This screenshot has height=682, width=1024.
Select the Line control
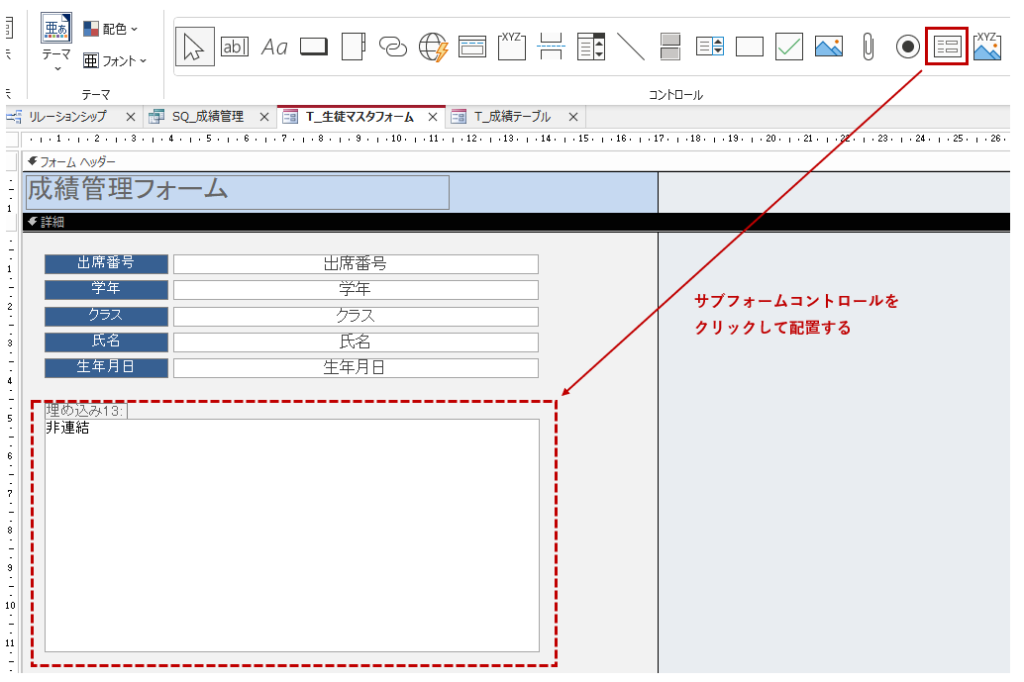click(x=631, y=46)
